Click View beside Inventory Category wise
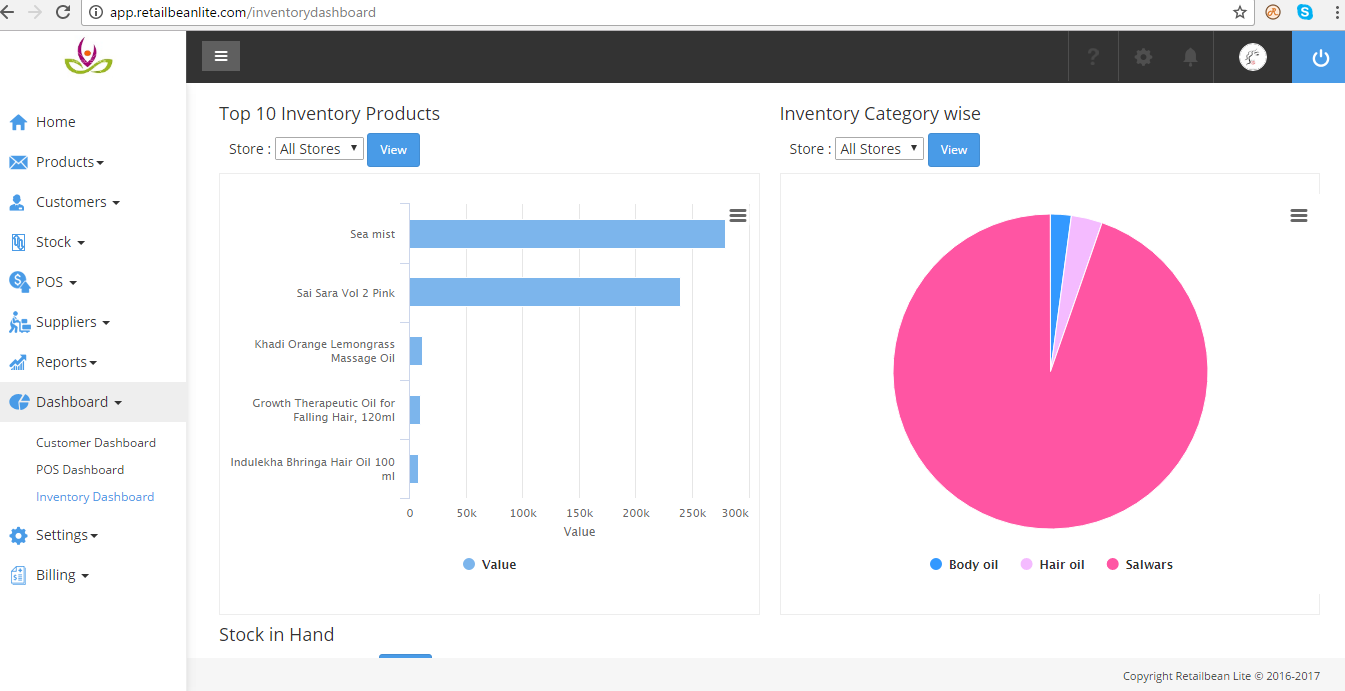The width and height of the screenshot is (1345, 691). tap(953, 148)
